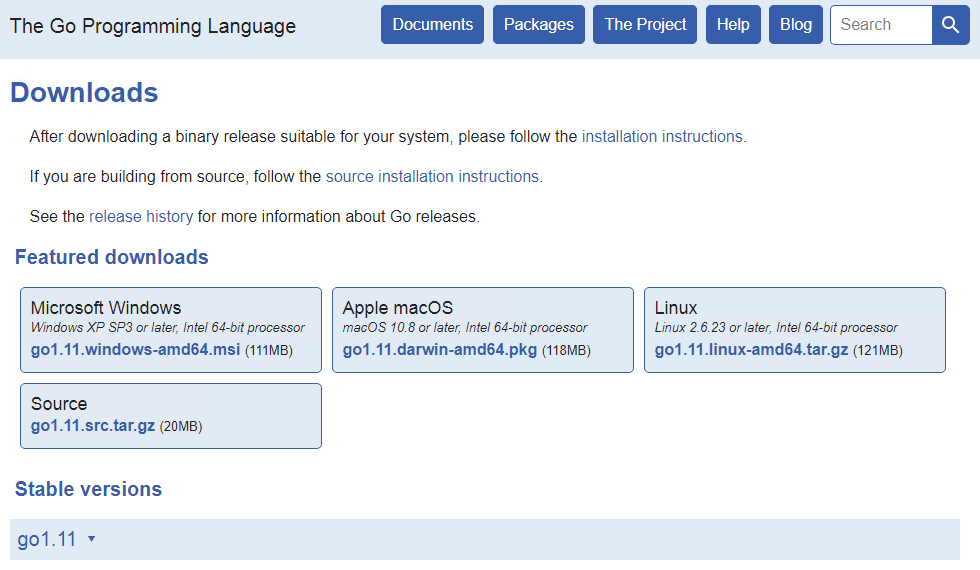Click The Go Programming Language title
The width and height of the screenshot is (980, 570).
pos(153,26)
